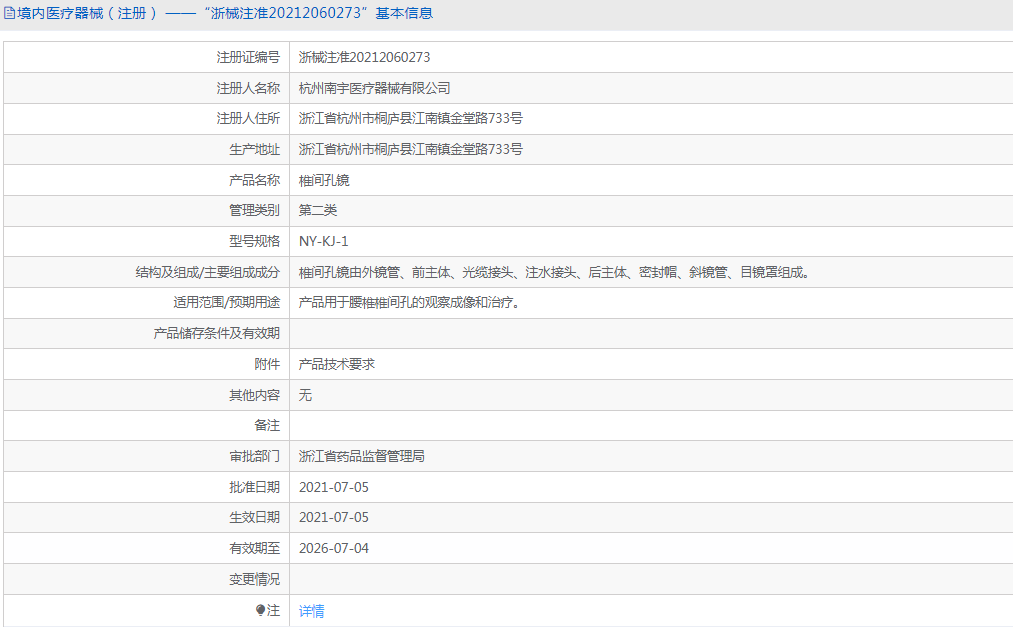Click the 批准日期 label
This screenshot has height=627, width=1013.
[255, 488]
